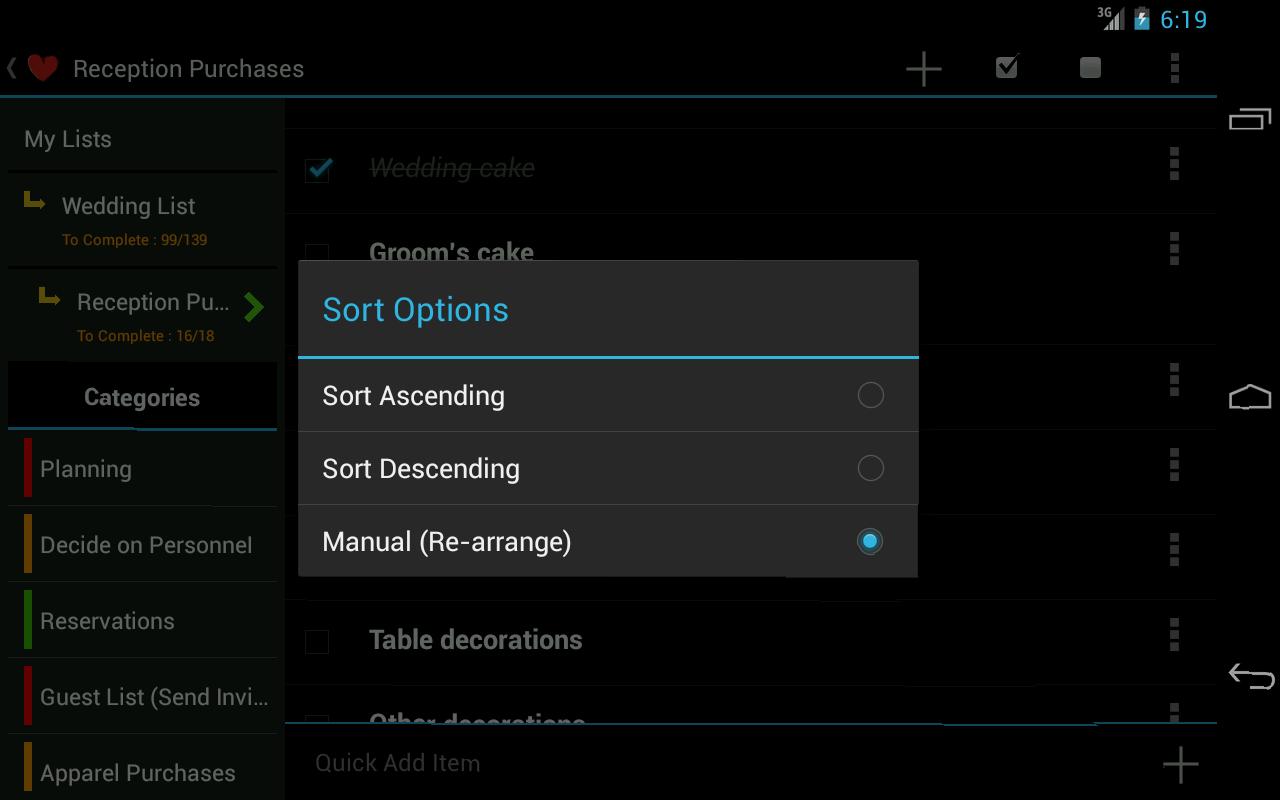Tap the check-all checkbox icon in toolbar
Viewport: 1280px width, 800px height.
click(x=1007, y=67)
